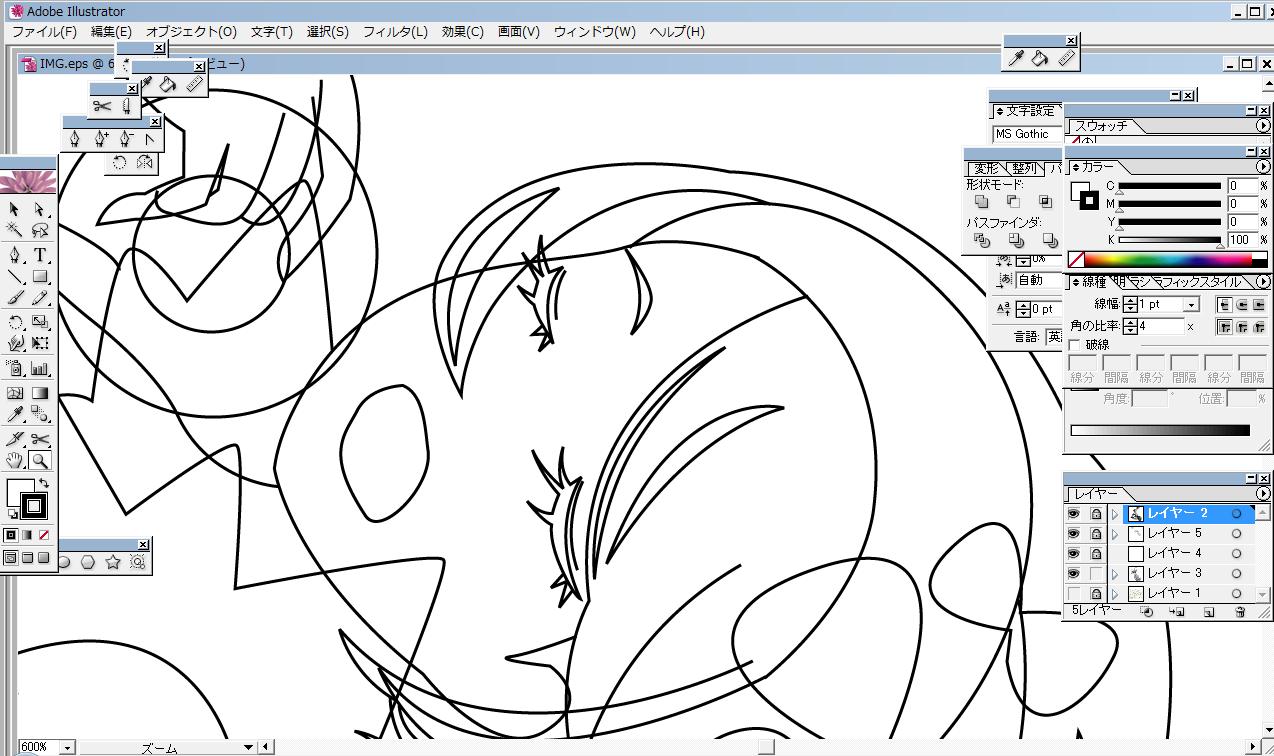Viewport: 1274px width, 756px height.
Task: Expand Layer 5 disclosure triangle
Action: pyautogui.click(x=1115, y=534)
